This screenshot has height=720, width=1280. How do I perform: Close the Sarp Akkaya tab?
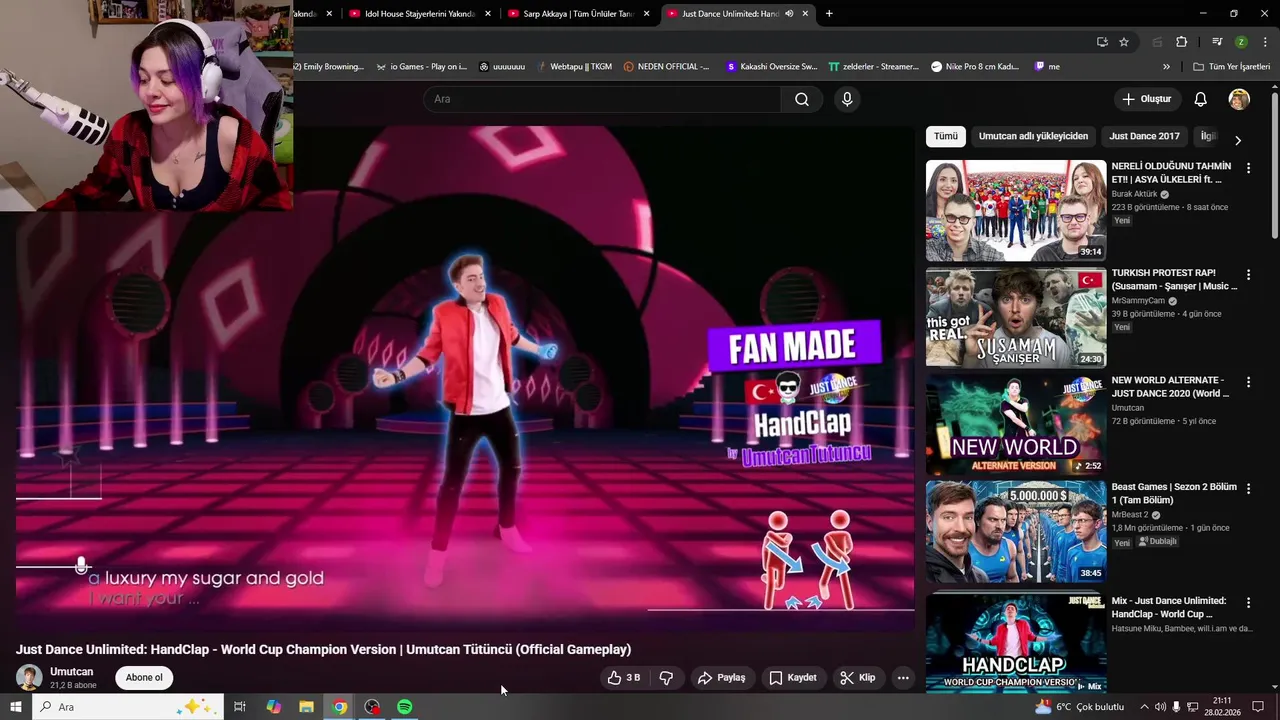[x=647, y=14]
